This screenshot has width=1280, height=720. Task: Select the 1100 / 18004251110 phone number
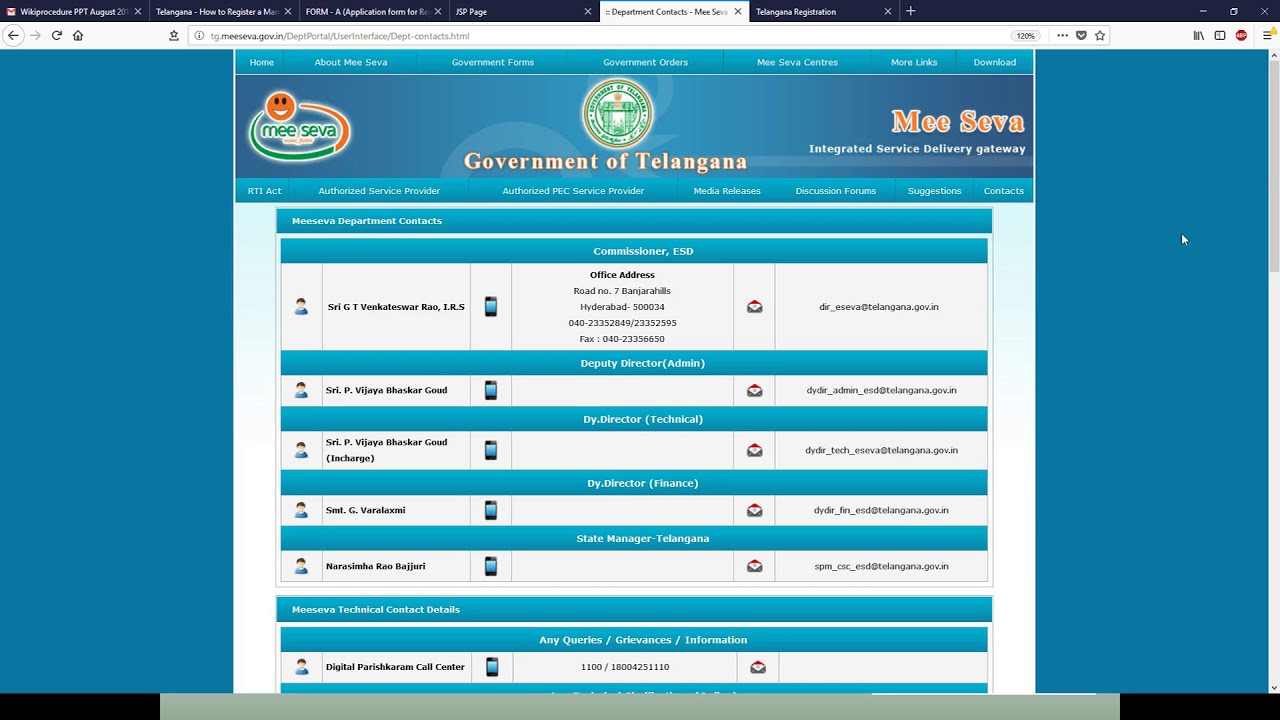tap(625, 667)
